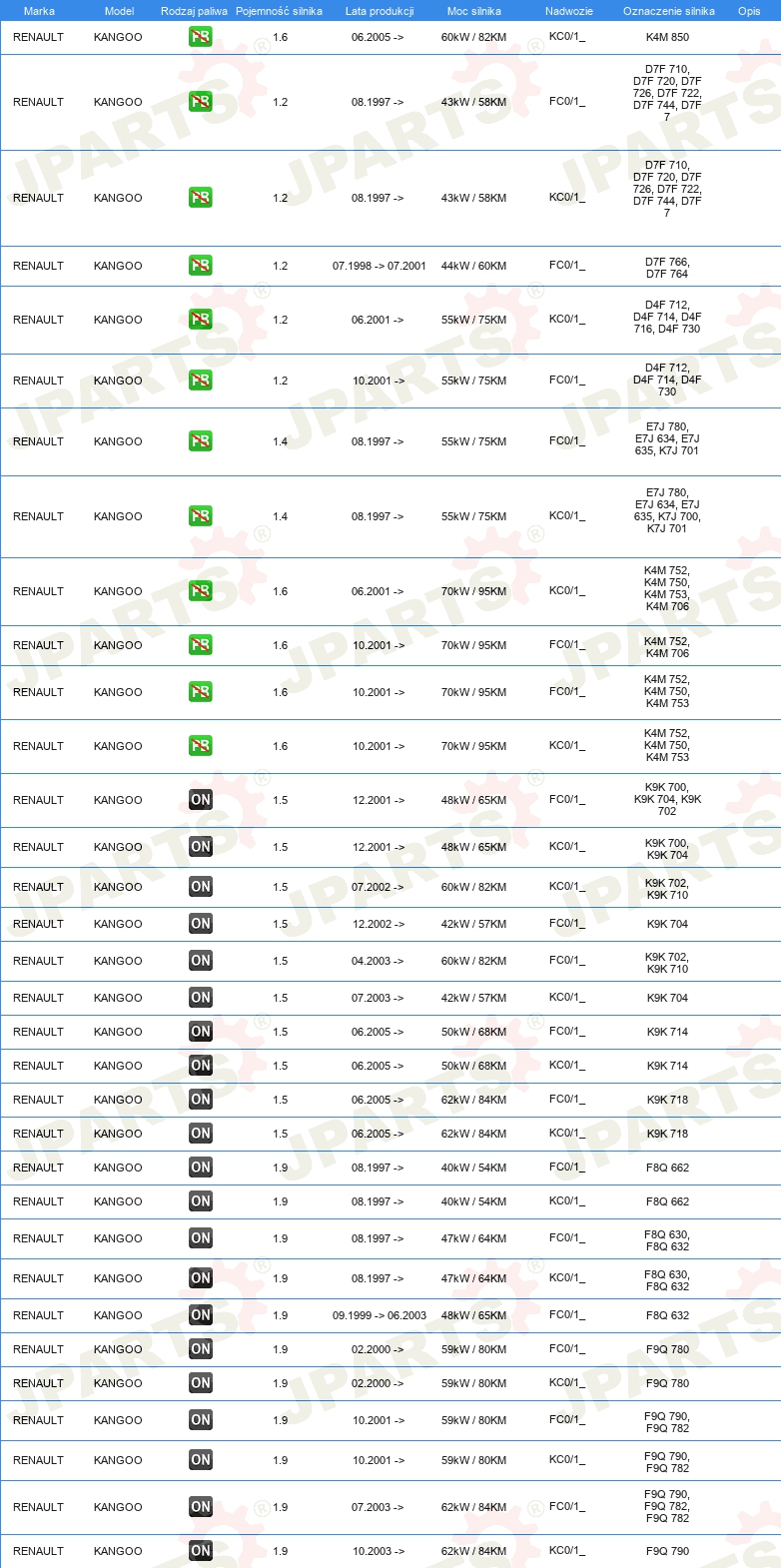Click the Marka column header
The image size is (781, 1568).
tap(39, 11)
